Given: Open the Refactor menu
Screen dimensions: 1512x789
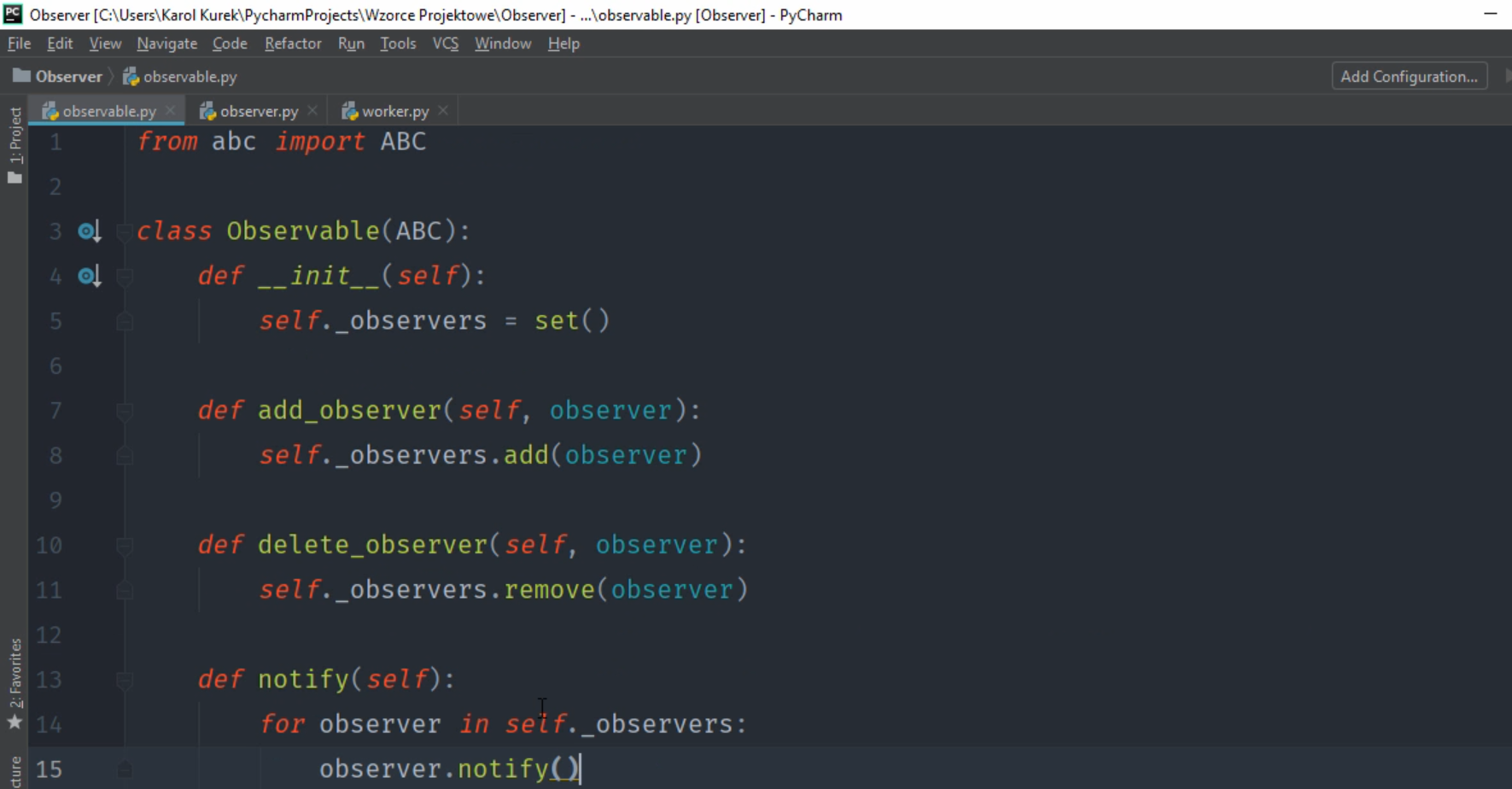Looking at the screenshot, I should tap(293, 44).
